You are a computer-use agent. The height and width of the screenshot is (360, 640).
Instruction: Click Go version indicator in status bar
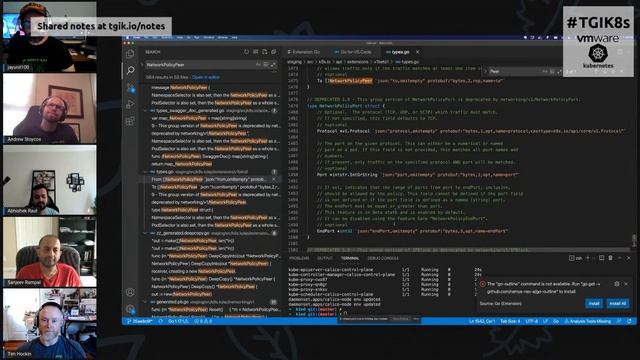click(178, 321)
